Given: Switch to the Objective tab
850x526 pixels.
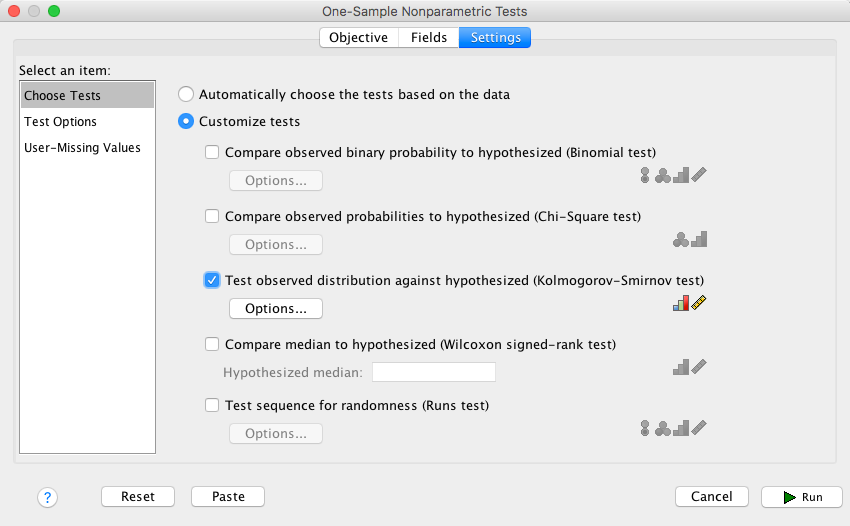Looking at the screenshot, I should (x=359, y=38).
